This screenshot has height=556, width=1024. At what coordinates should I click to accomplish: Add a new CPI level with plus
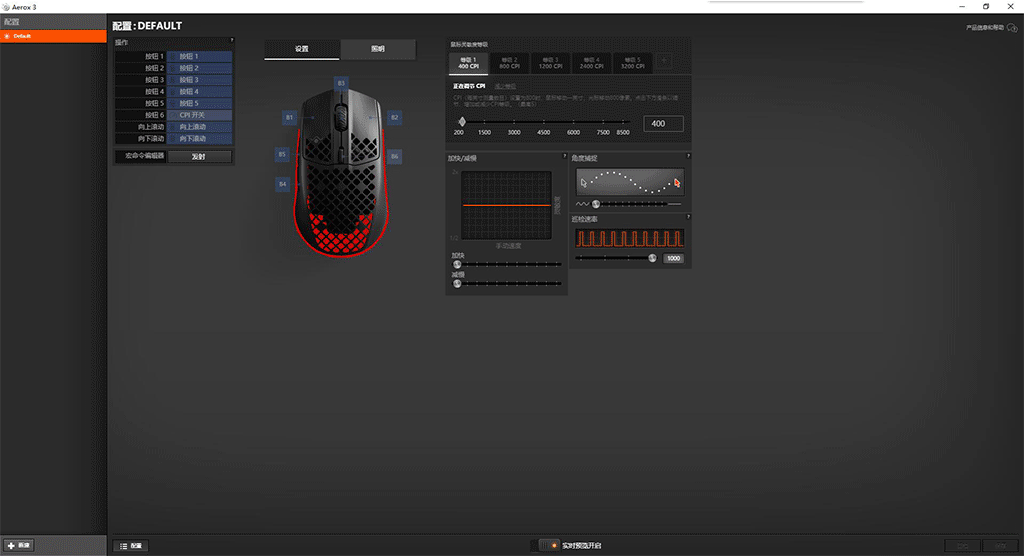pos(664,61)
